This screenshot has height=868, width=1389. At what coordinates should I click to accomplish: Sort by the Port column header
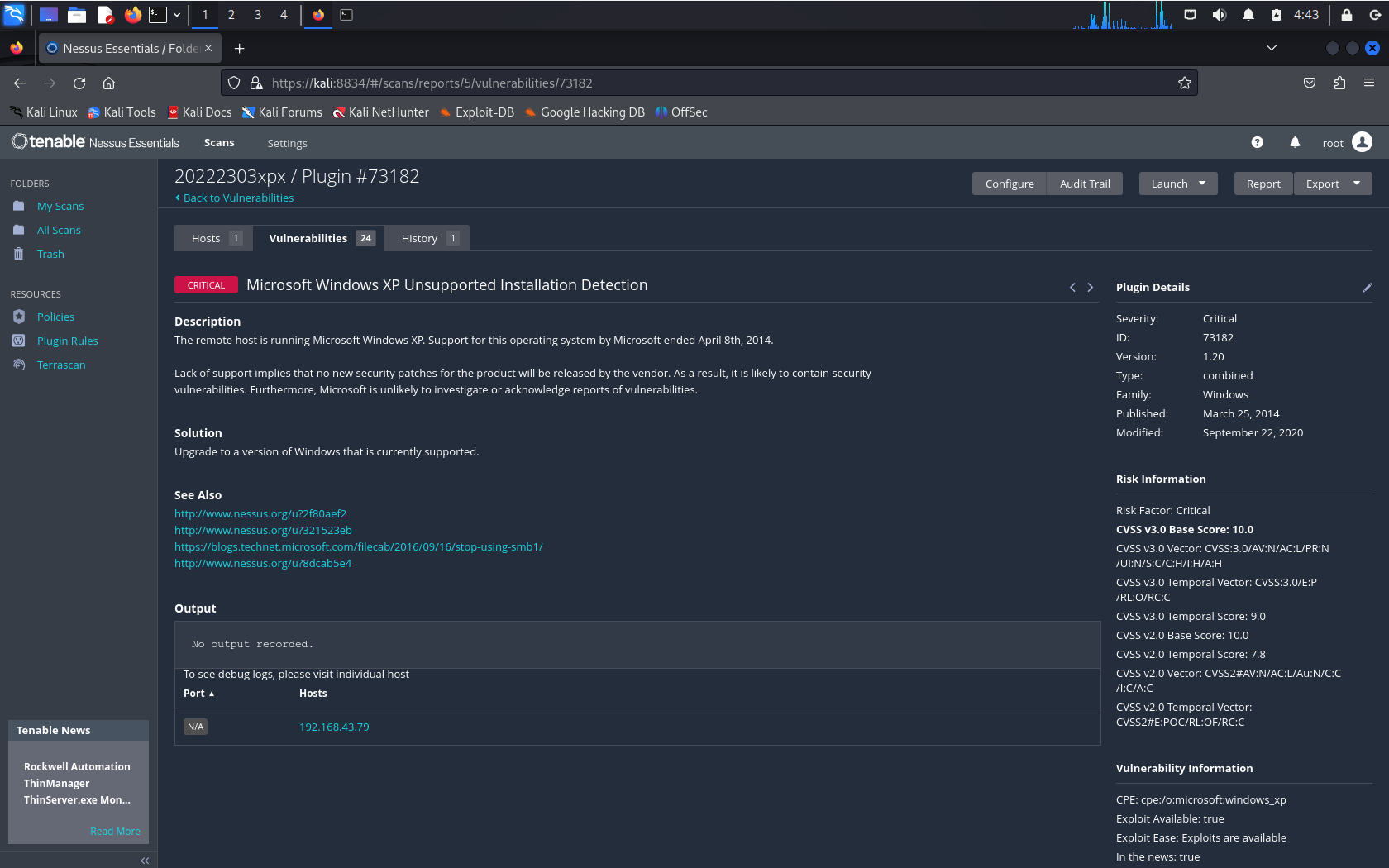[198, 694]
